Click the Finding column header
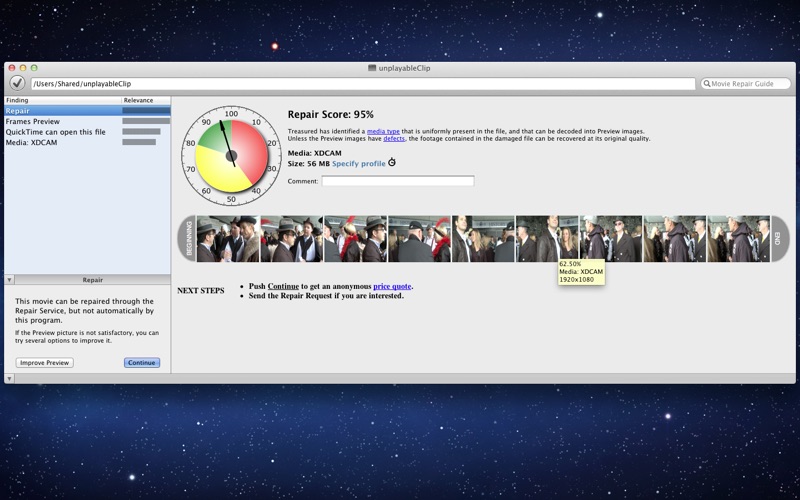 63,100
